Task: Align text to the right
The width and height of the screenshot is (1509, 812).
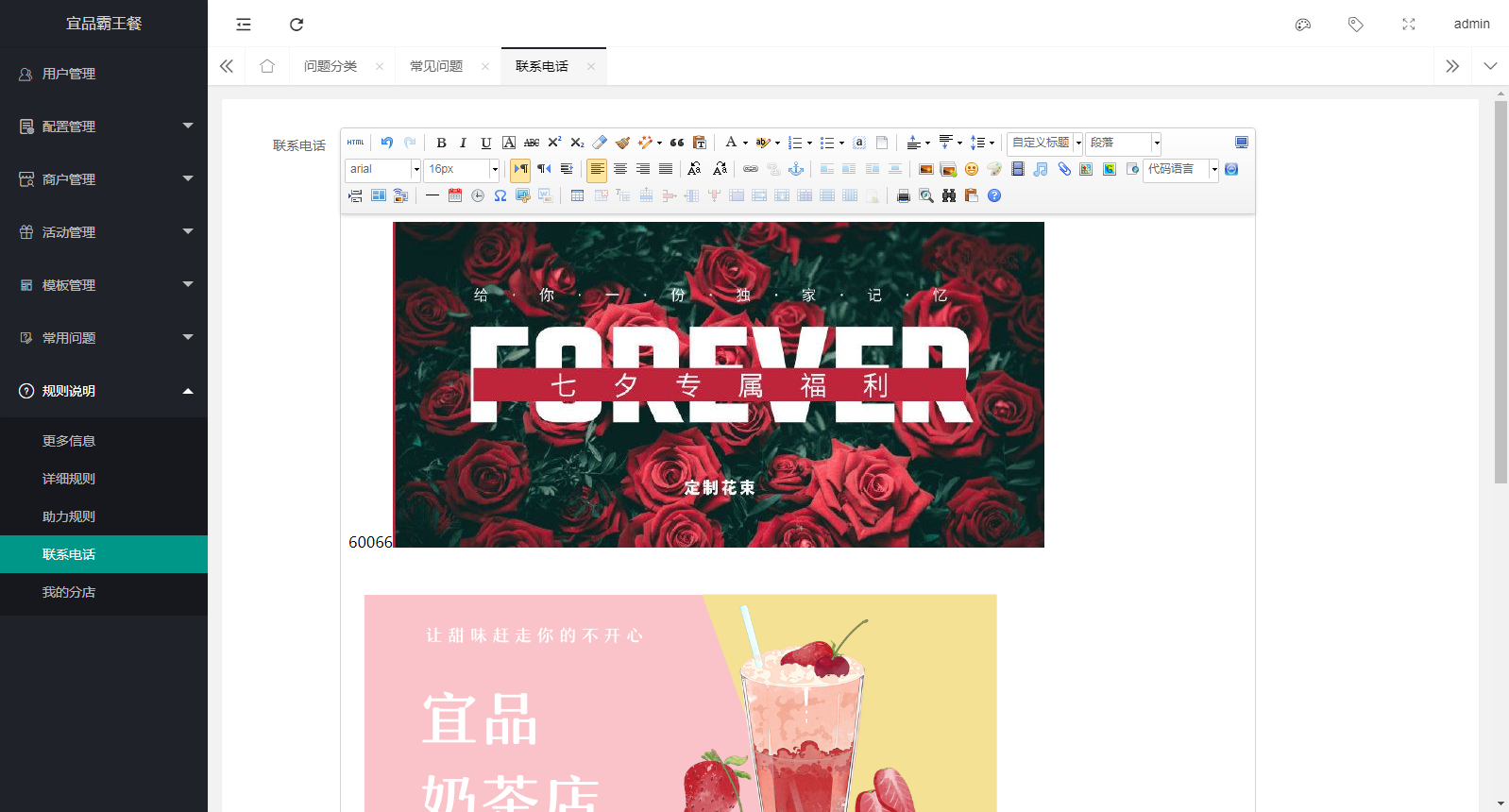Action: pos(643,169)
